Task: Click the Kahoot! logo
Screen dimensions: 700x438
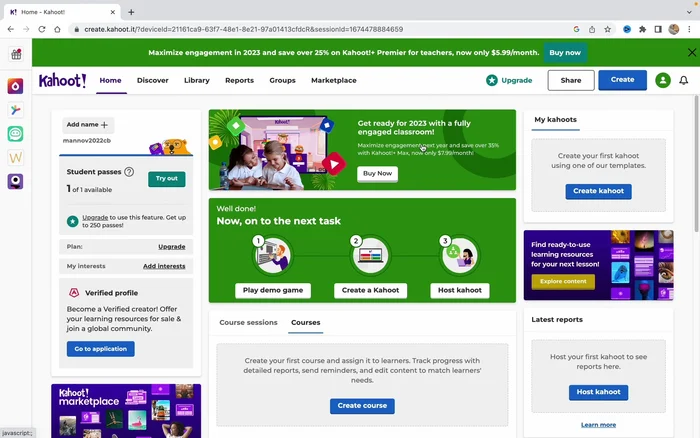Action: (x=62, y=80)
